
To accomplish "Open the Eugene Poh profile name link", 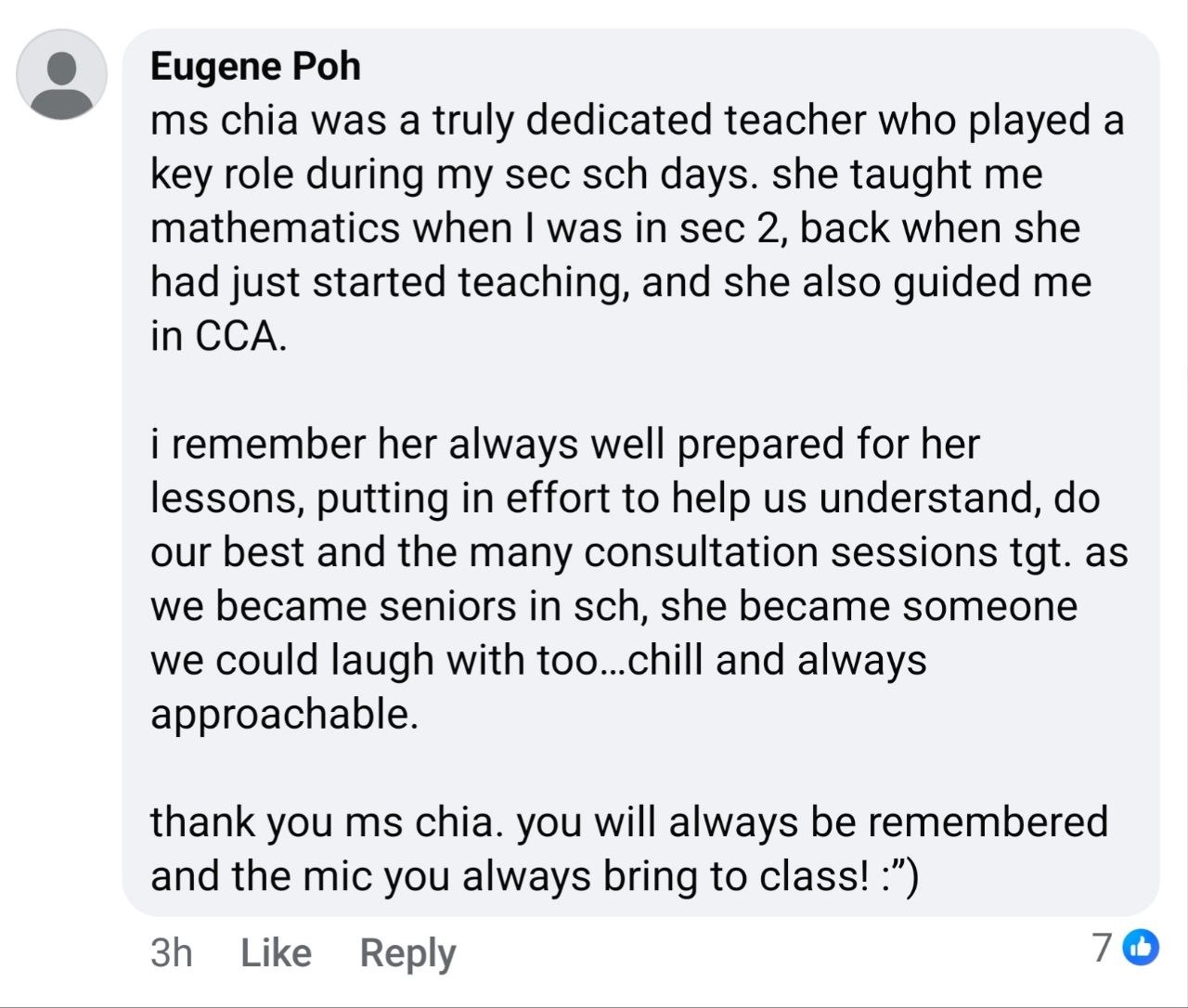I will coord(255,66).
